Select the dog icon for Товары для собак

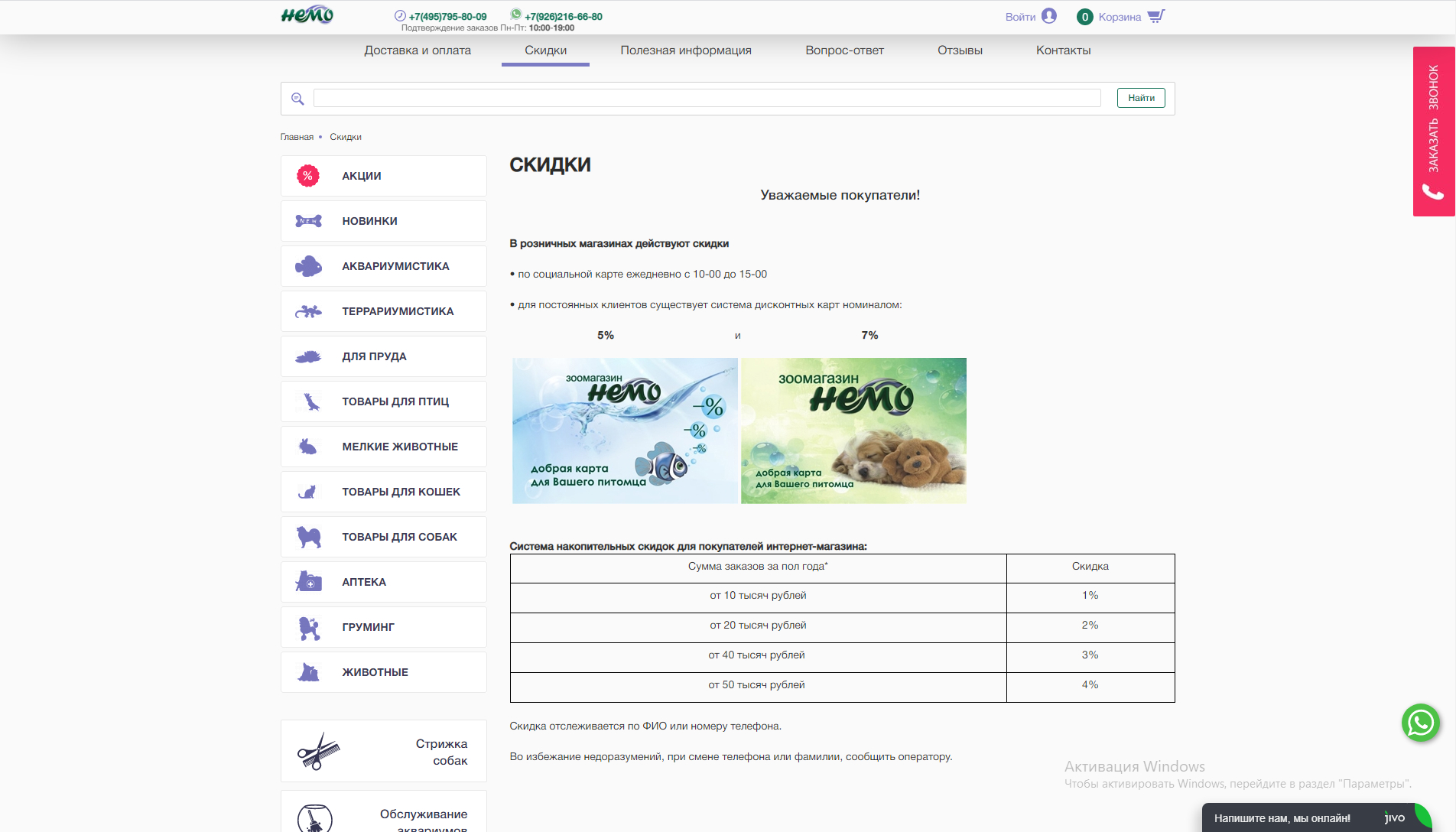tap(308, 537)
